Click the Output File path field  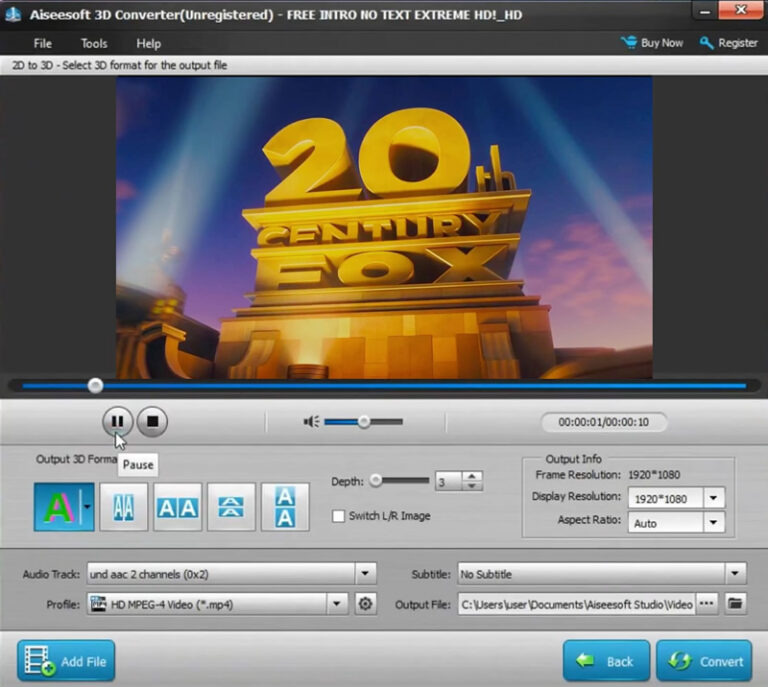576,604
